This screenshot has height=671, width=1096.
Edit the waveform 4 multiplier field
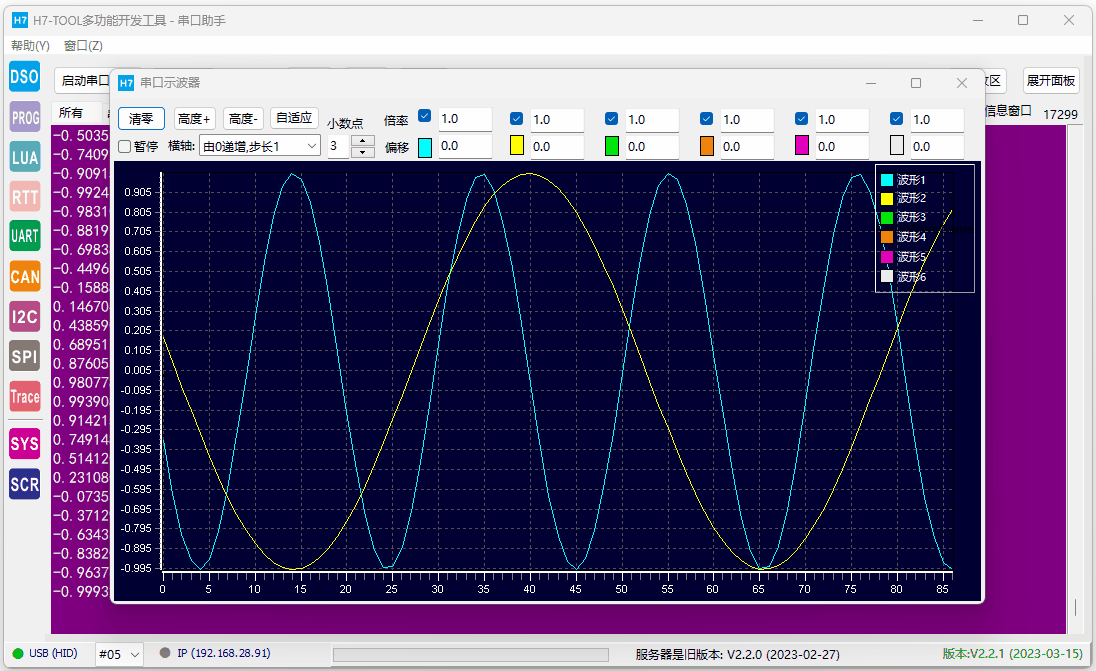748,120
